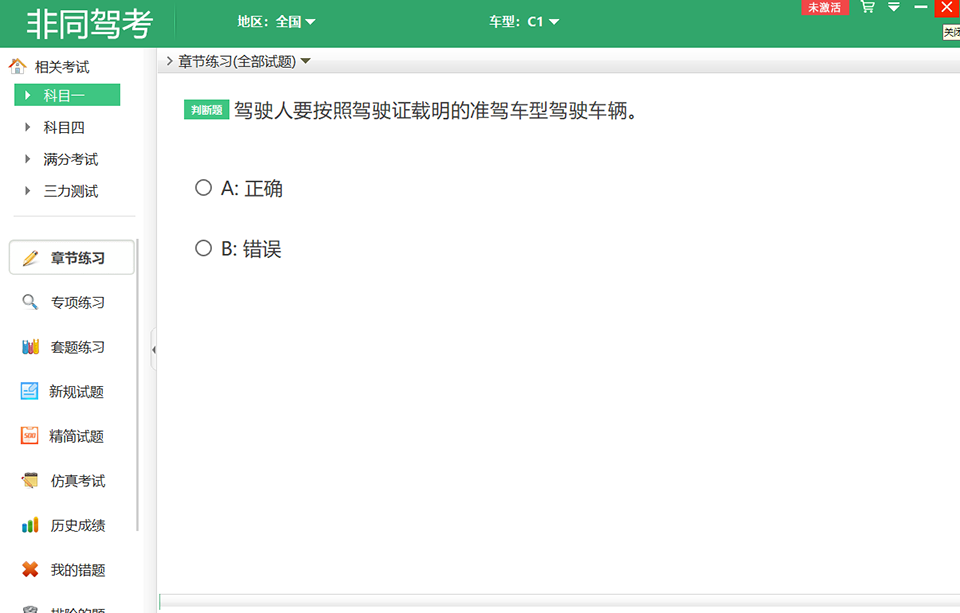The width and height of the screenshot is (960, 613).
Task: Select the 专项练习 magnifier icon
Action: point(29,302)
